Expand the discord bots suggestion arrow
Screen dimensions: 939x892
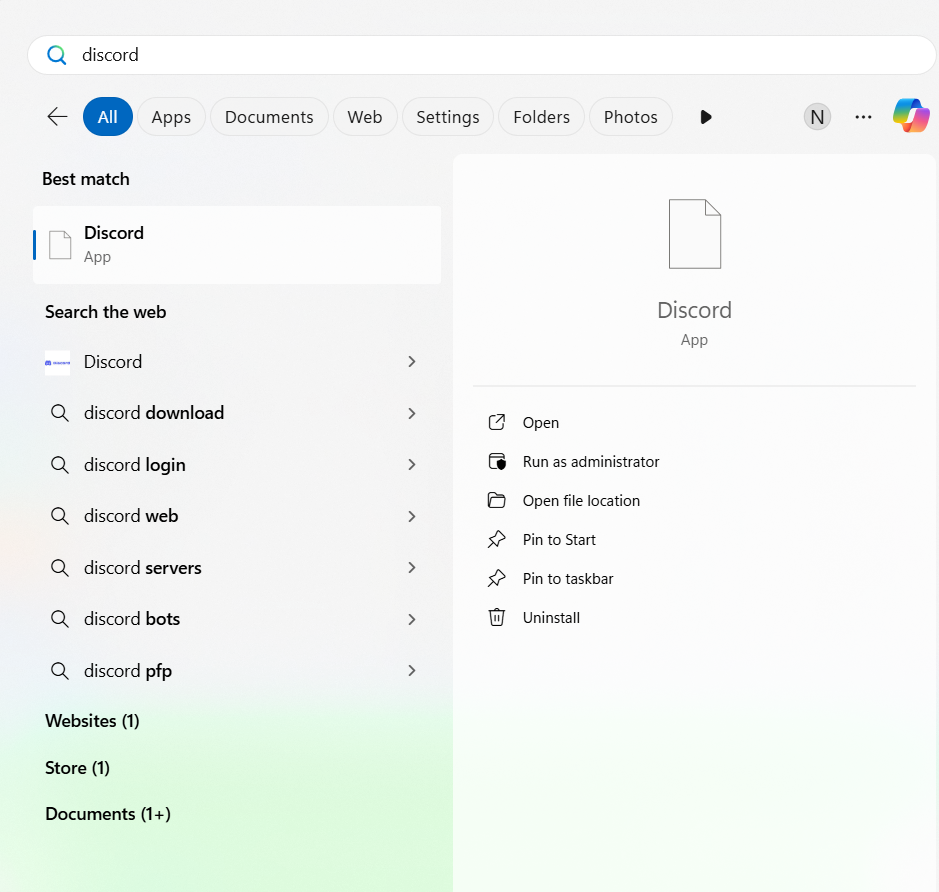(x=411, y=619)
